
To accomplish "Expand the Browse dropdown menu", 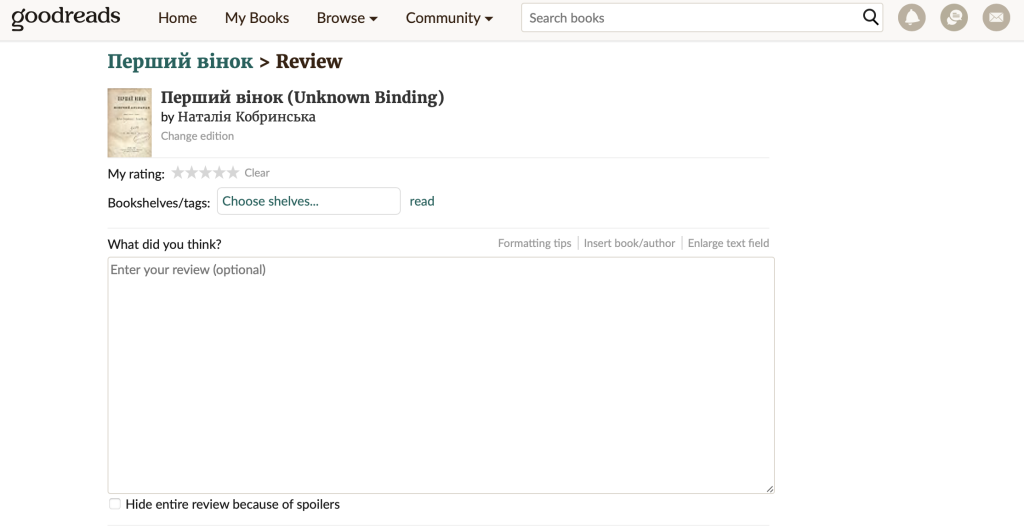I will [x=346, y=18].
